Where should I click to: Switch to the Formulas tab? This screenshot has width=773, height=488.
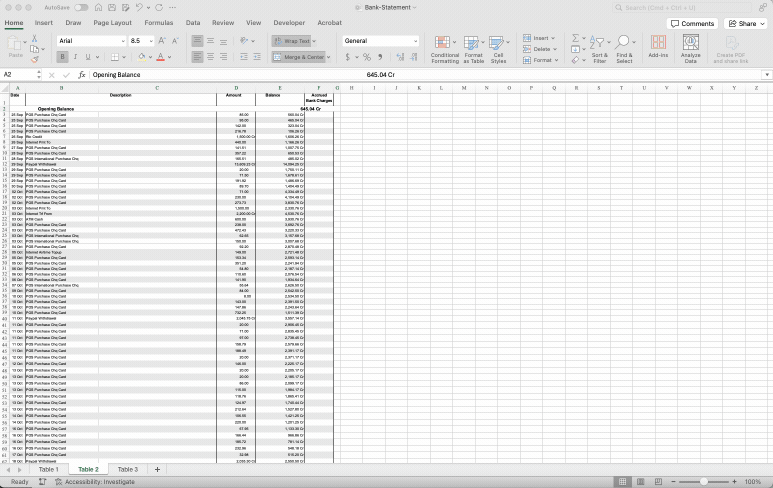159,23
